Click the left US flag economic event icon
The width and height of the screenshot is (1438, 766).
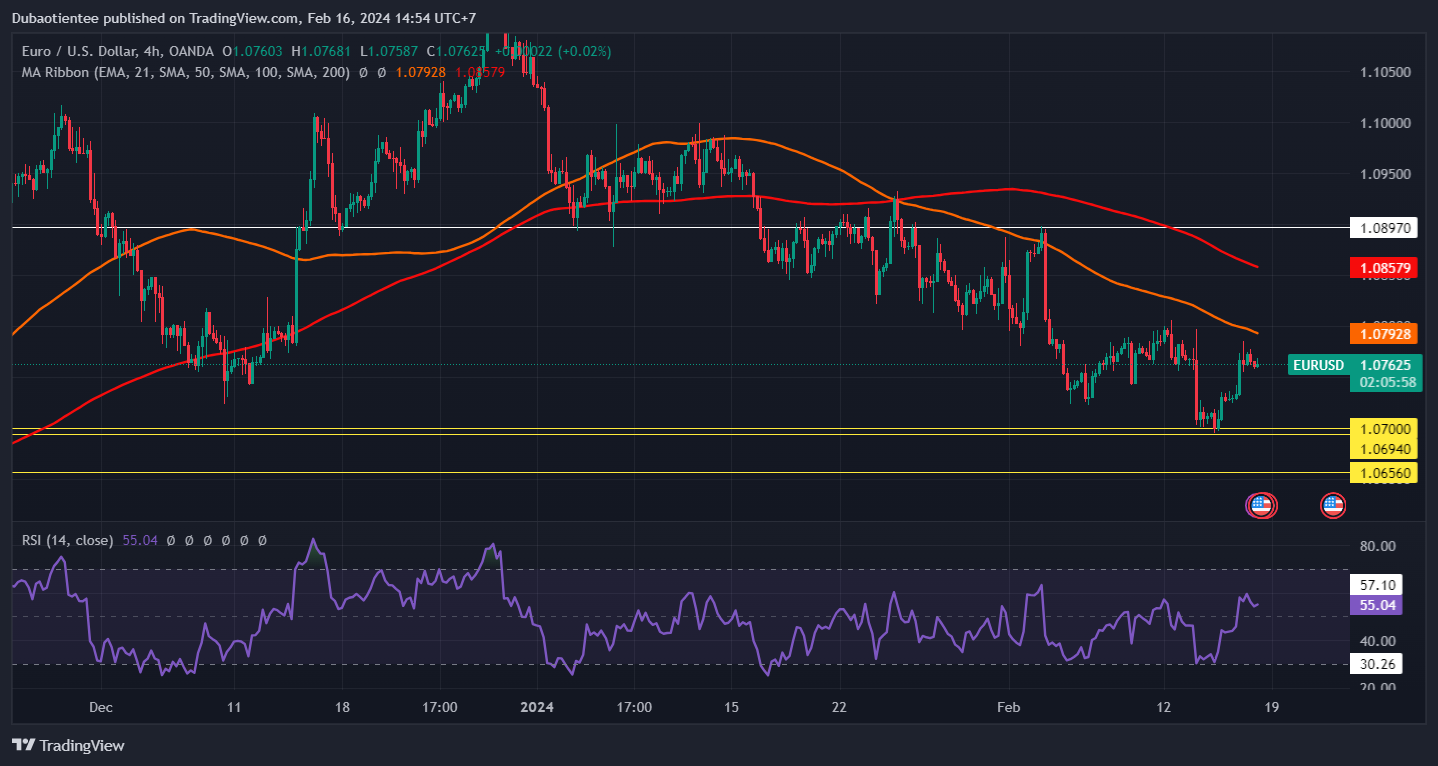point(1261,505)
